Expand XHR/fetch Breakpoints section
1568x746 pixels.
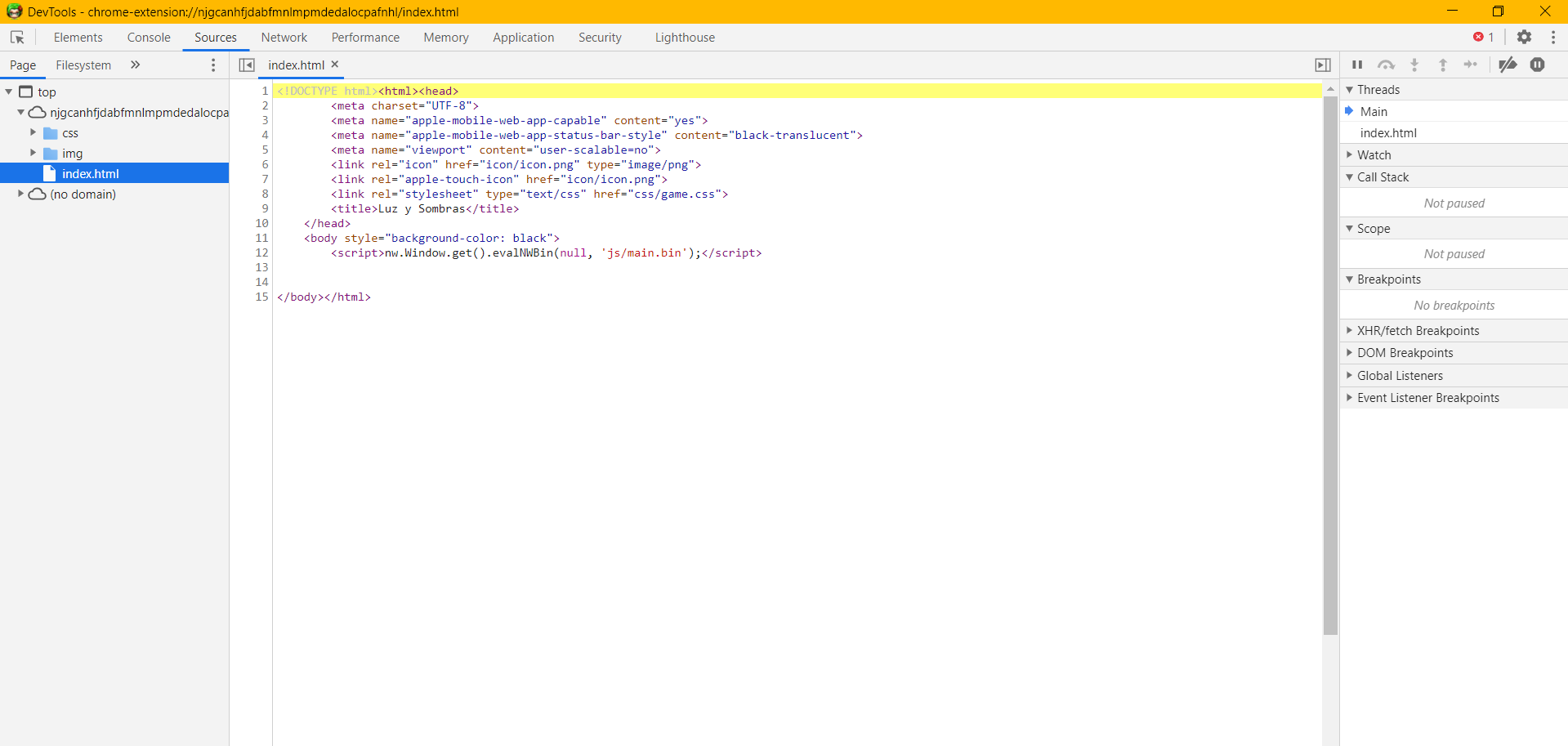pos(1349,330)
